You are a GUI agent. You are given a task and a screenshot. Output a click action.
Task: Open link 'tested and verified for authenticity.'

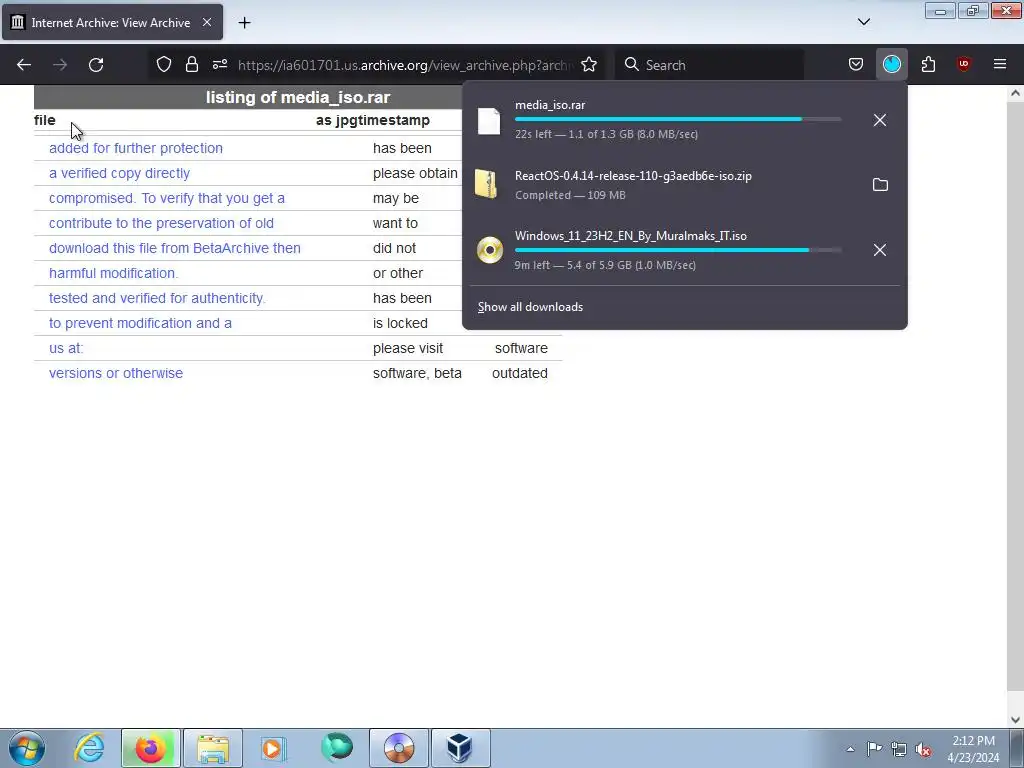(x=157, y=298)
